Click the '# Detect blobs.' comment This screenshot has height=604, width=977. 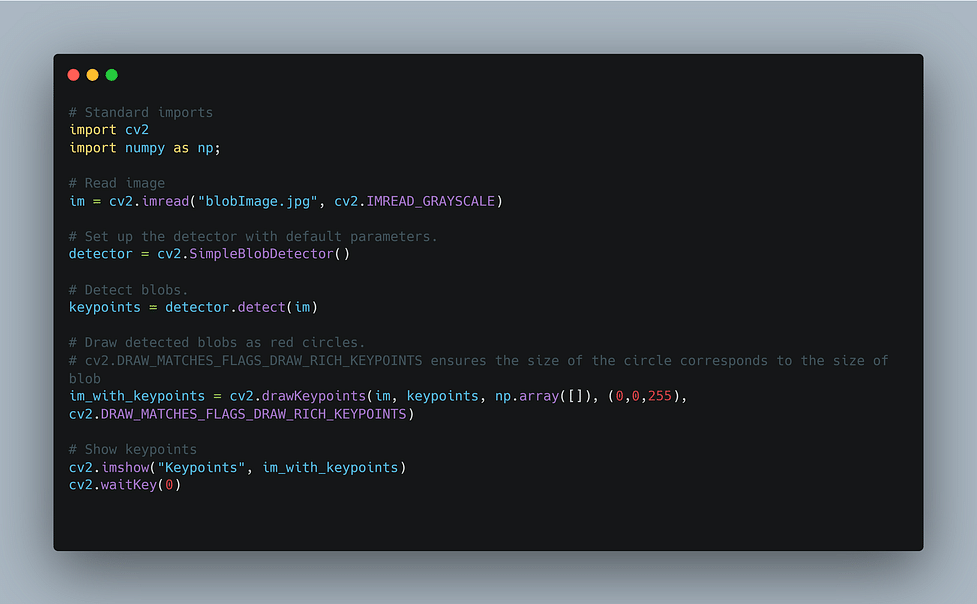pyautogui.click(x=128, y=290)
